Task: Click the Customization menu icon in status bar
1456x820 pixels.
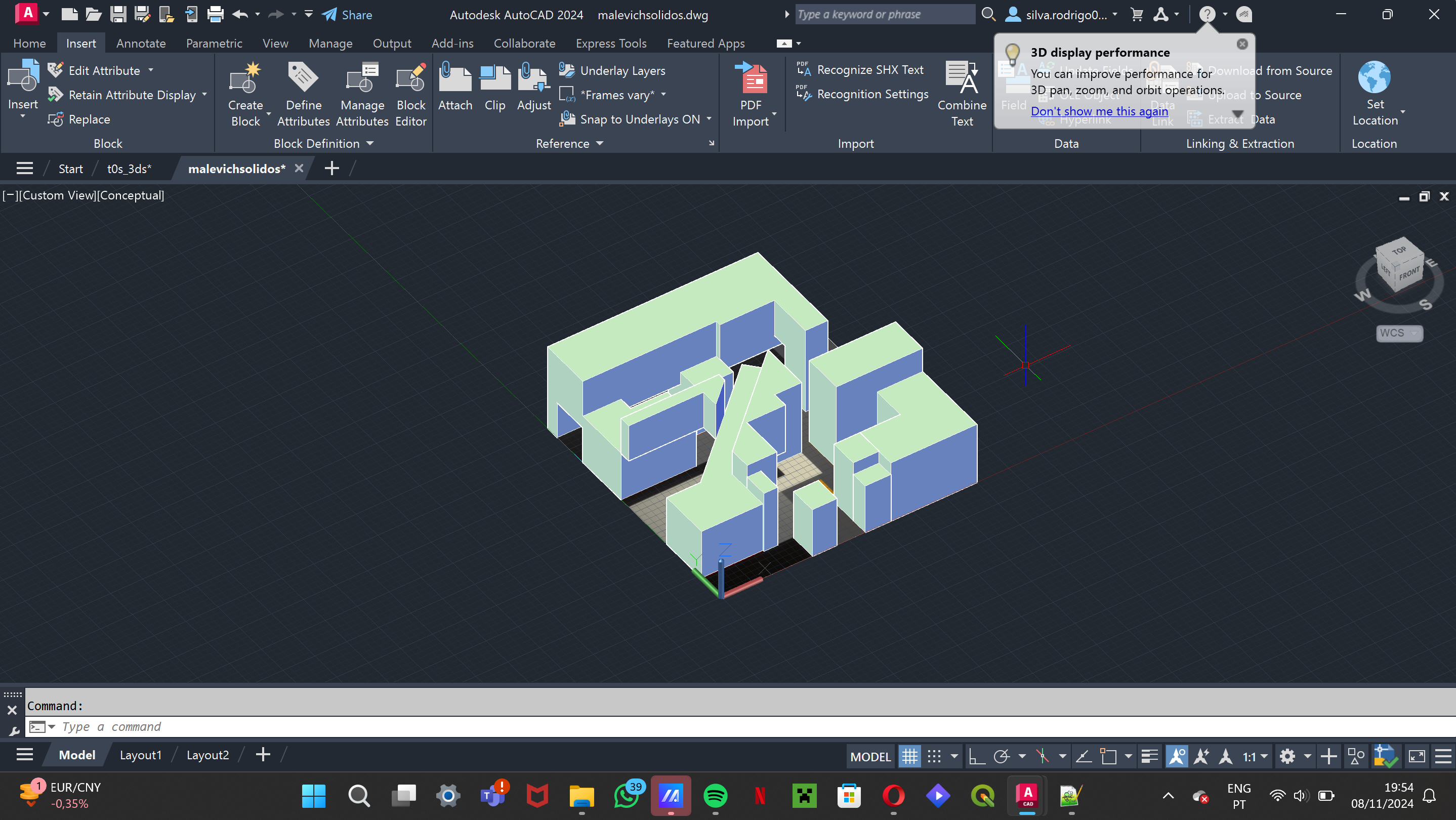Action: pyautogui.click(x=1443, y=756)
